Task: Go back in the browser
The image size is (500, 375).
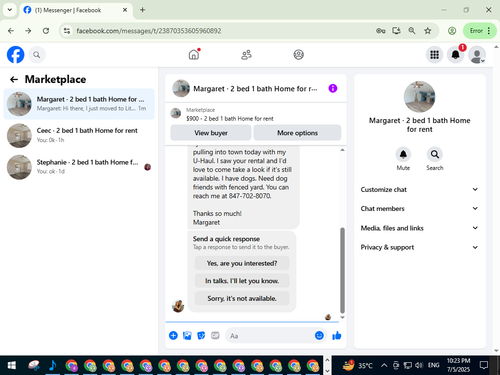Action: pyautogui.click(x=11, y=31)
